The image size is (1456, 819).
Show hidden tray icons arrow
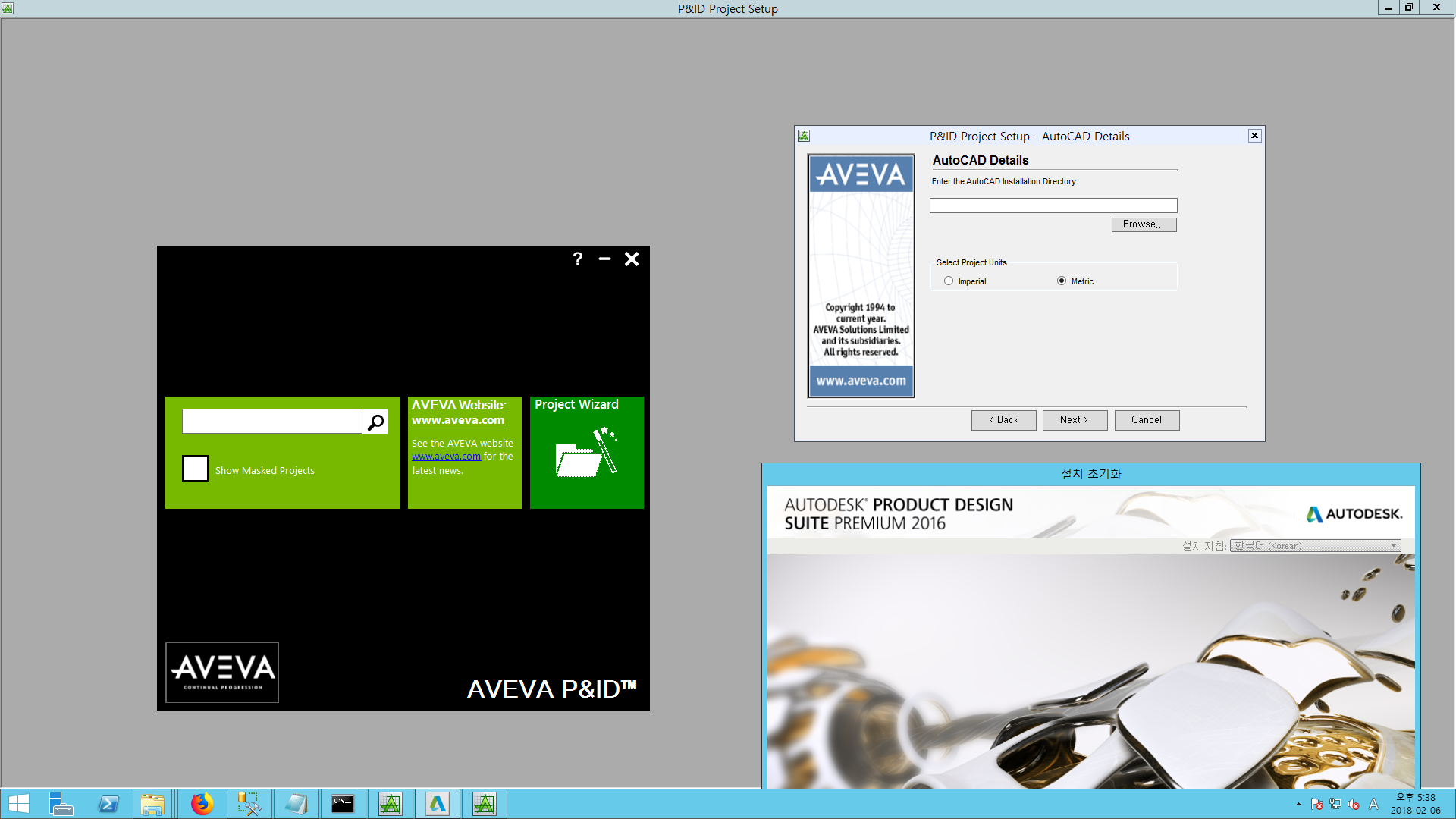tap(1298, 804)
